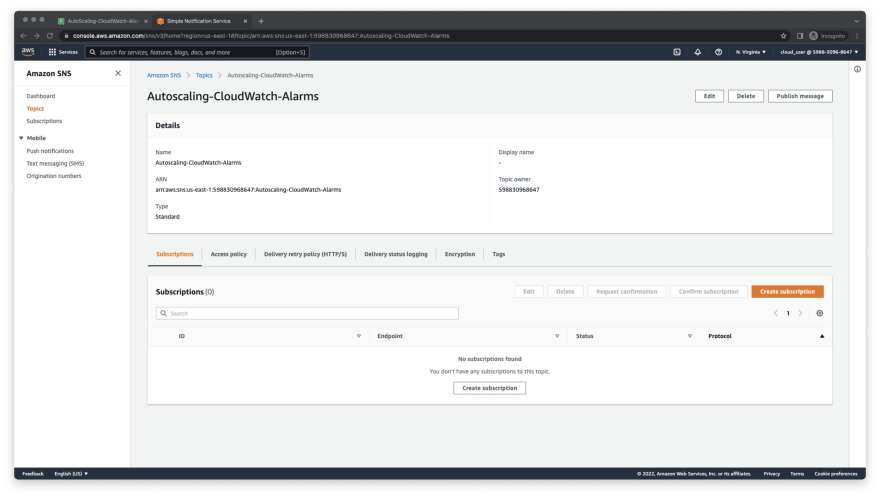The height and width of the screenshot is (497, 880).
Task: Click the Request confirmation button
Action: pyautogui.click(x=626, y=292)
